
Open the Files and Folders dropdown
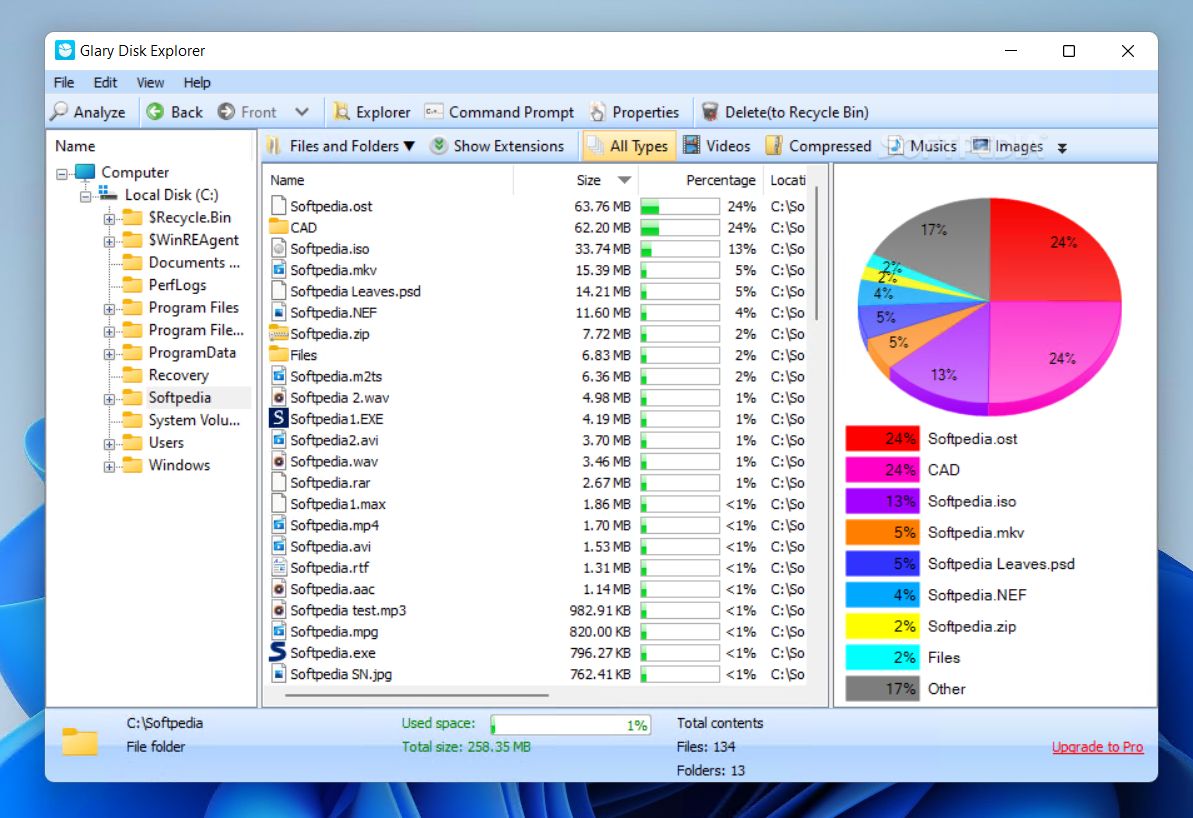coord(342,145)
